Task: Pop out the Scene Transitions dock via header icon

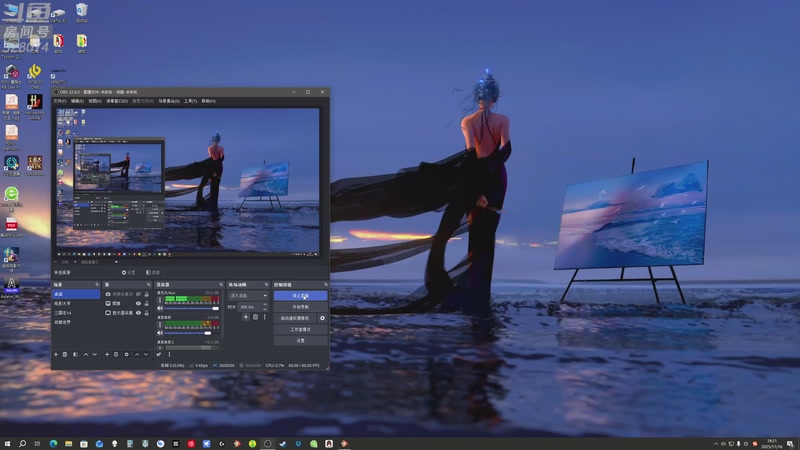Action: [266, 285]
